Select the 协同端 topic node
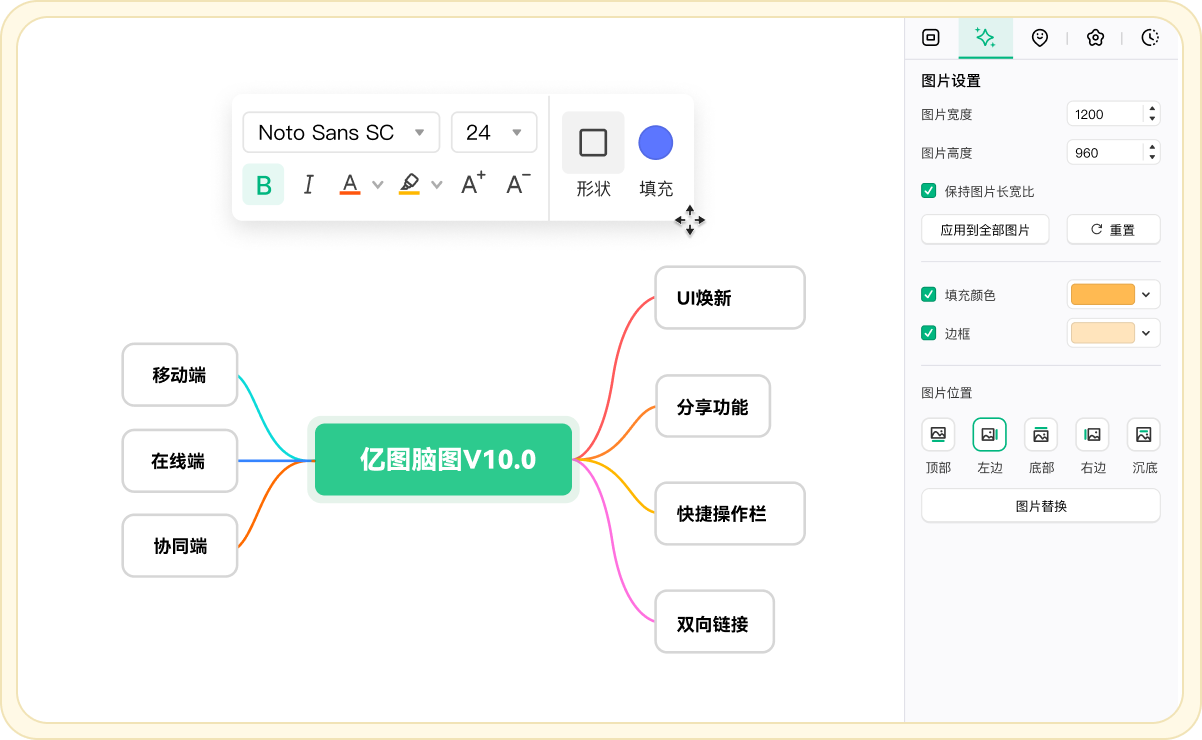The image size is (1202, 740). click(x=180, y=546)
